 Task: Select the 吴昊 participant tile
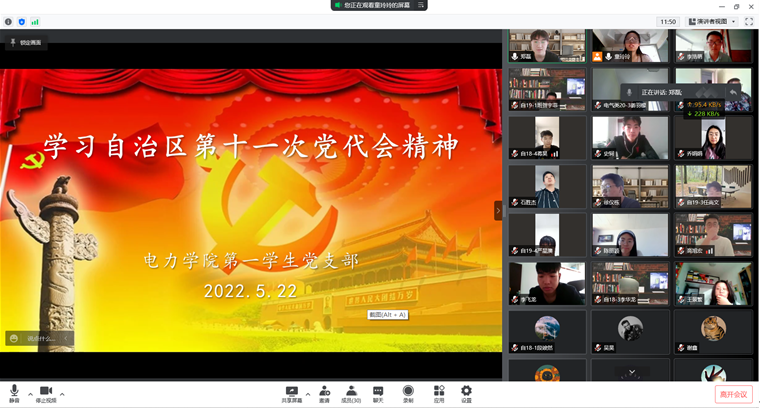(630, 332)
